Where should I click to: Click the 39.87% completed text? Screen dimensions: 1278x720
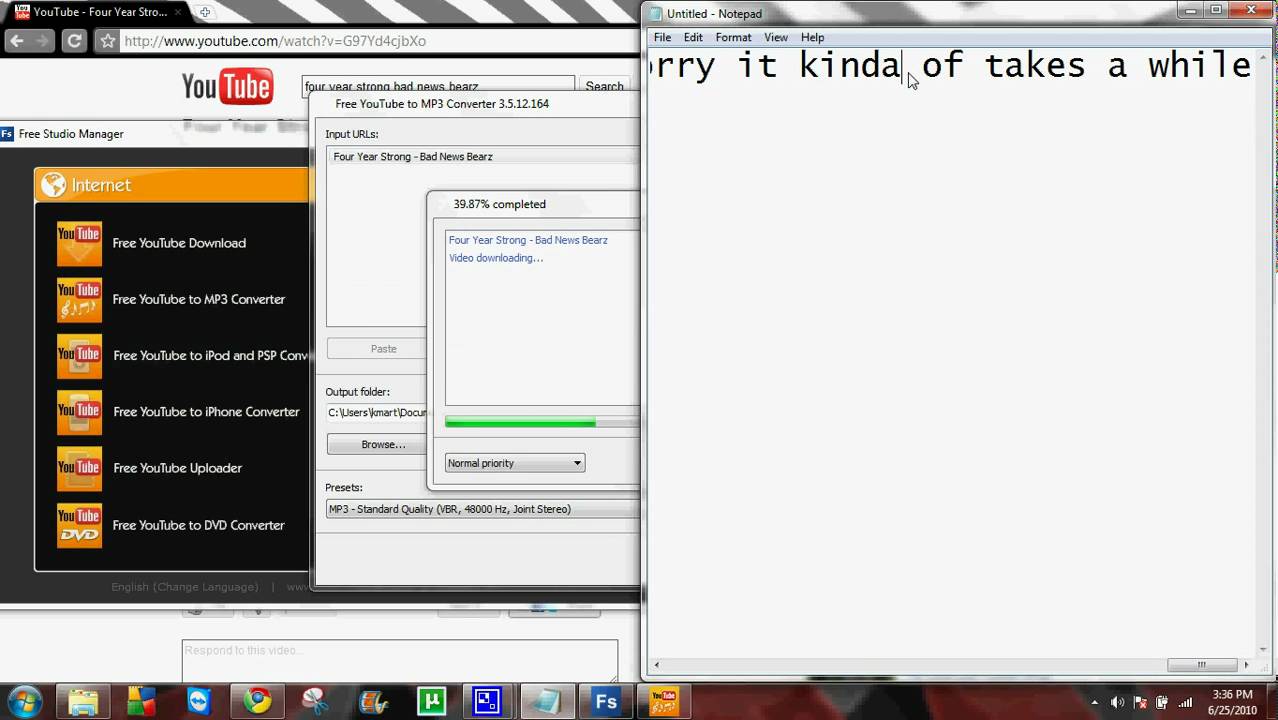[499, 204]
